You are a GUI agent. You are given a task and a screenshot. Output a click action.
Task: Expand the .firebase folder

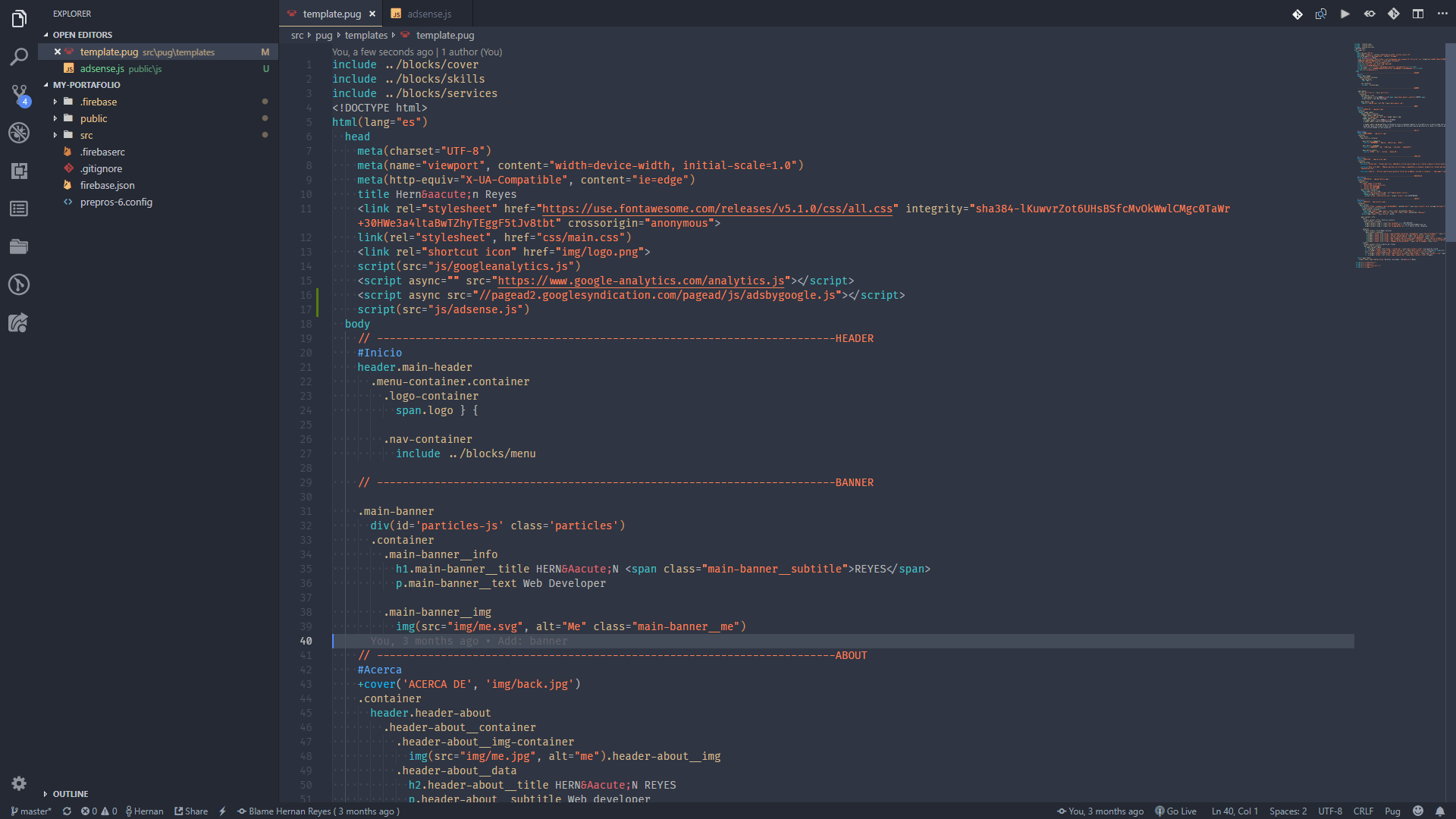(99, 102)
